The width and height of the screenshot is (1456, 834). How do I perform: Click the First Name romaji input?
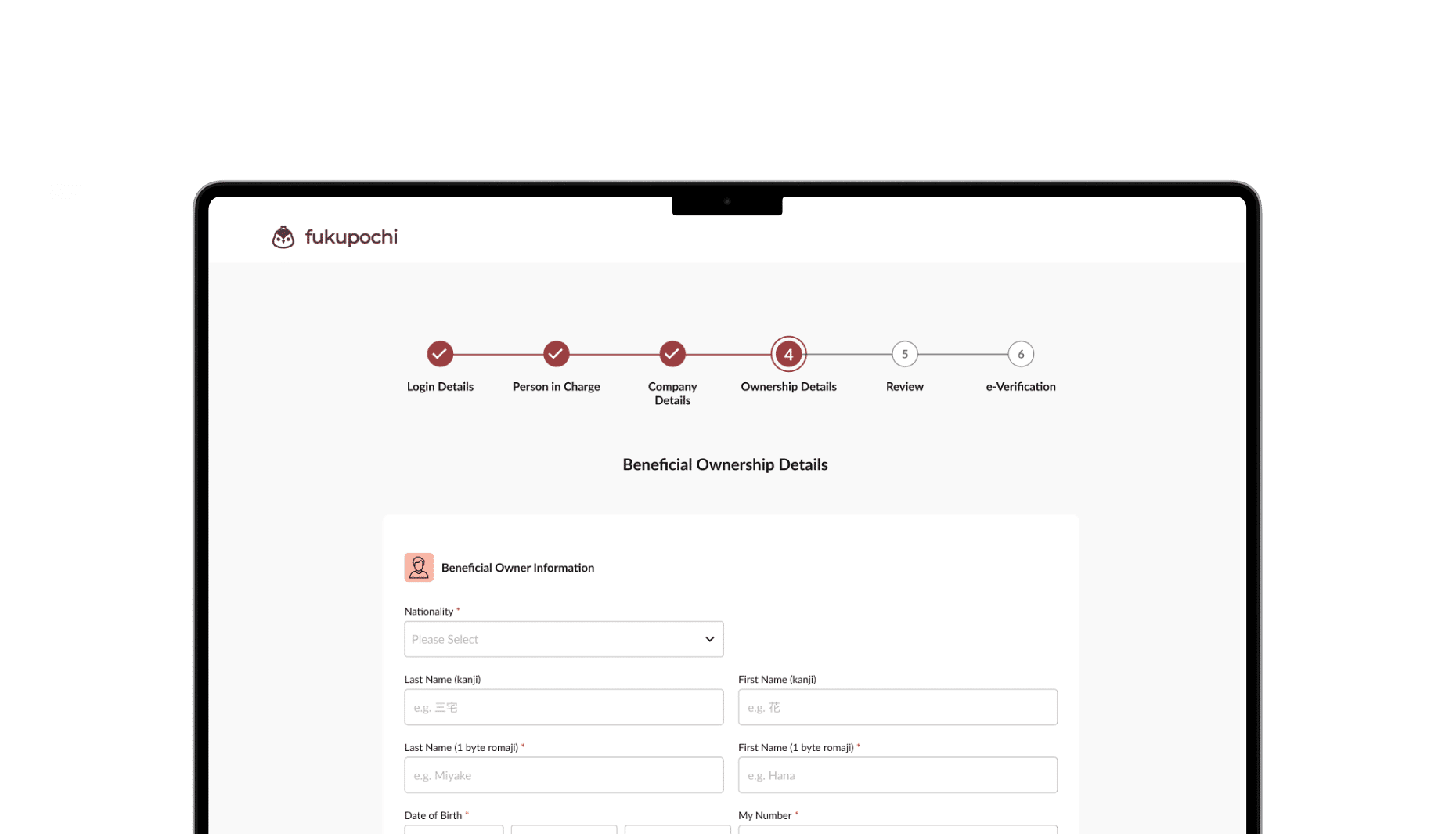[897, 775]
